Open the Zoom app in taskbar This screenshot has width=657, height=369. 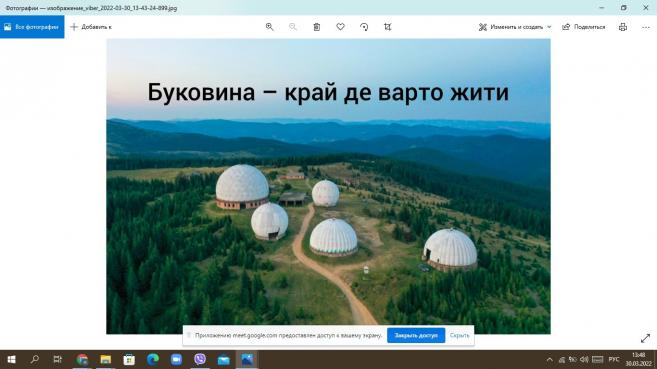[176, 359]
